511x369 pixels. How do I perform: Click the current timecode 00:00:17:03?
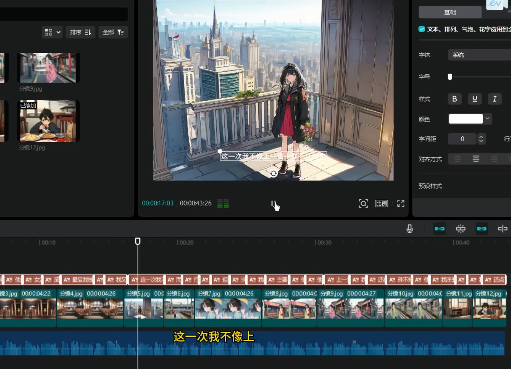pyautogui.click(x=157, y=203)
